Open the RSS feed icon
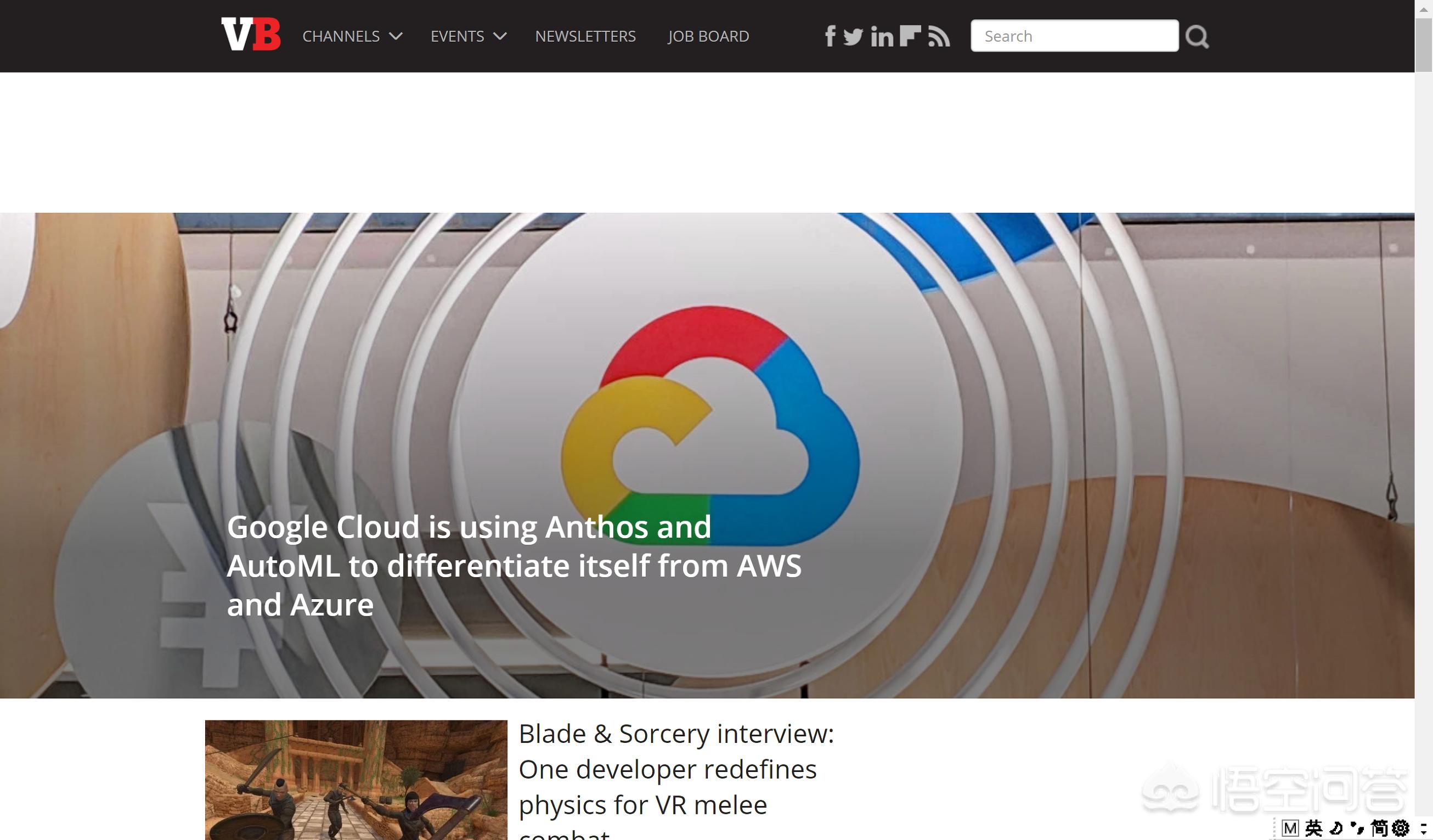 click(939, 36)
